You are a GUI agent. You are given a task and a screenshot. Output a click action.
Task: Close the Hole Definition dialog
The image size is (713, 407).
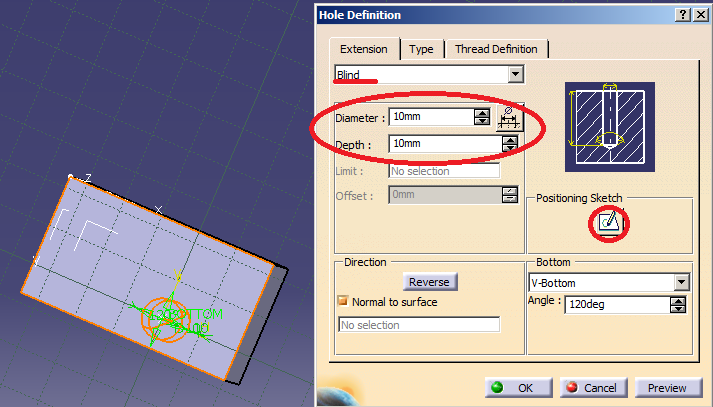[x=701, y=15]
